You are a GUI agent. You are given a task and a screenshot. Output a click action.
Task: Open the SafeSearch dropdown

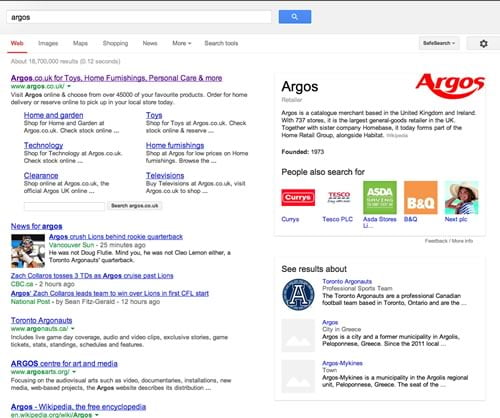tap(439, 43)
